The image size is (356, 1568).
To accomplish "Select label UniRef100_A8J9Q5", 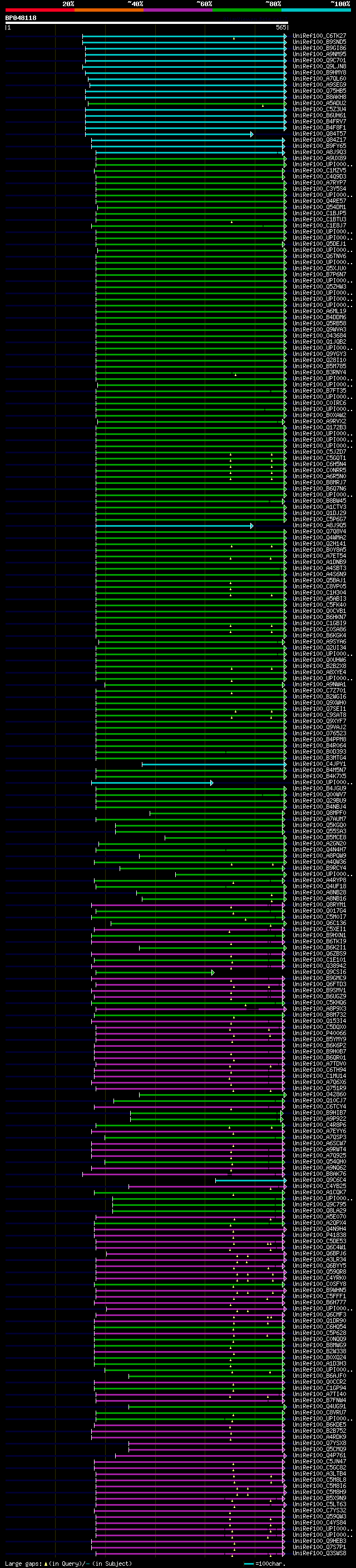I will [319, 525].
